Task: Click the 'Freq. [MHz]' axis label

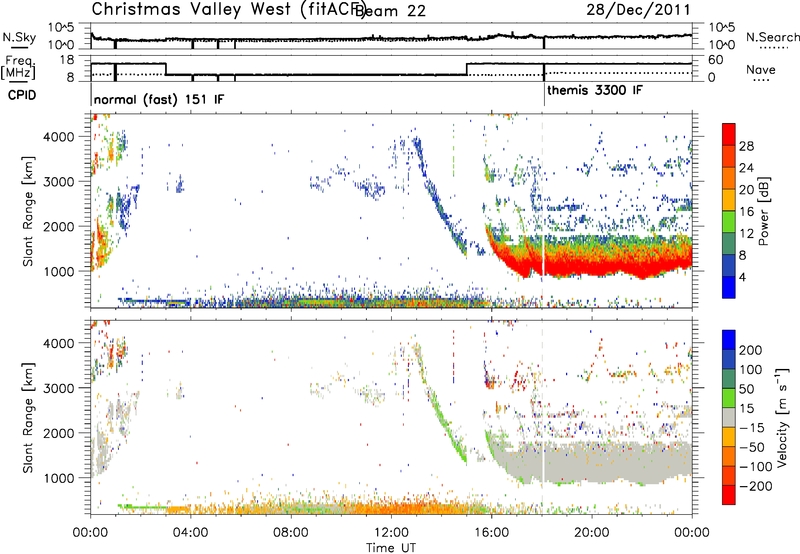Action: [x=18, y=67]
